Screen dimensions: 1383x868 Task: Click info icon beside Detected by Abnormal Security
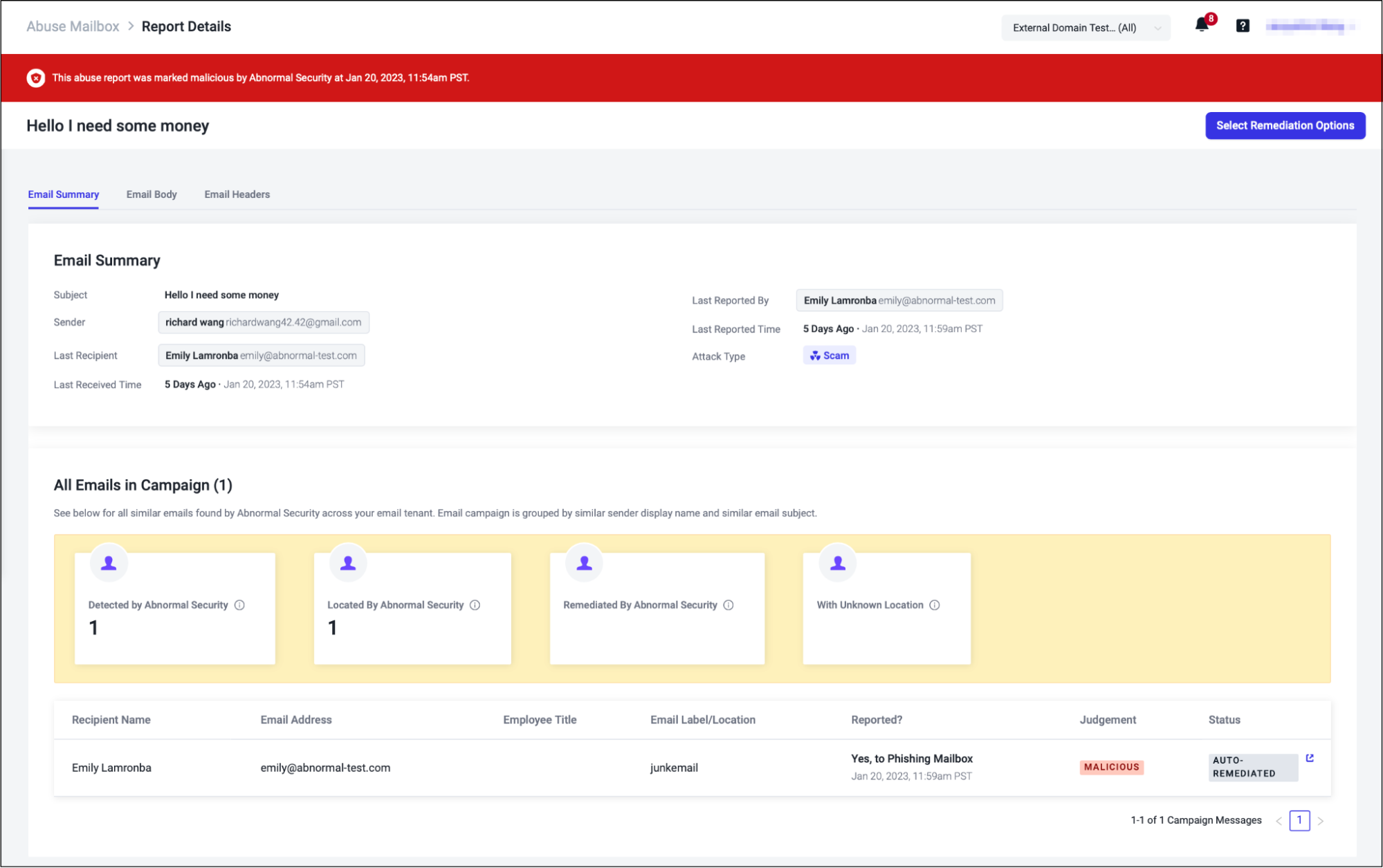pyautogui.click(x=239, y=605)
